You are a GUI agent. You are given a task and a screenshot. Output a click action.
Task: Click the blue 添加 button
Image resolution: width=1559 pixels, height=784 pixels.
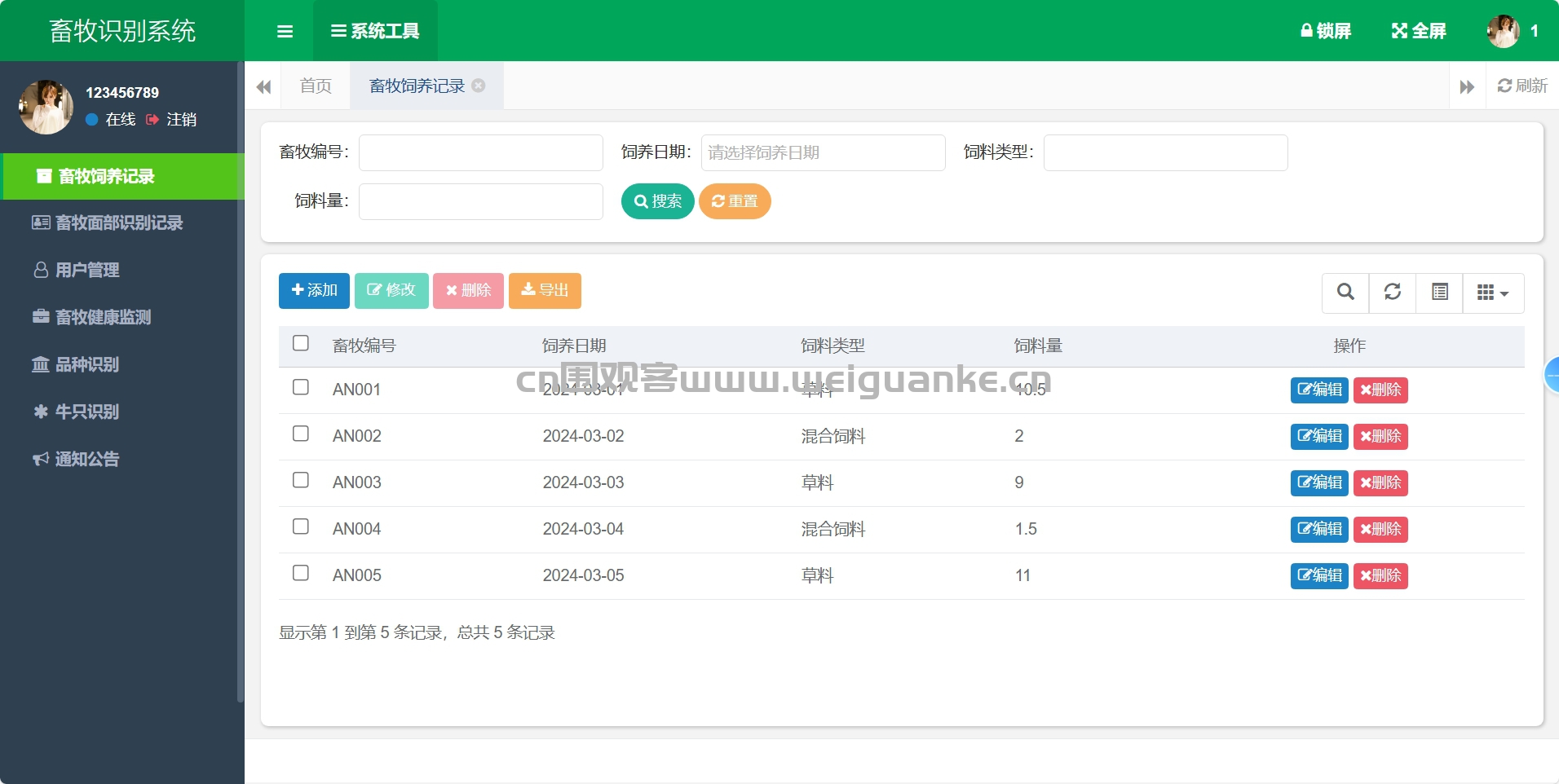click(314, 291)
